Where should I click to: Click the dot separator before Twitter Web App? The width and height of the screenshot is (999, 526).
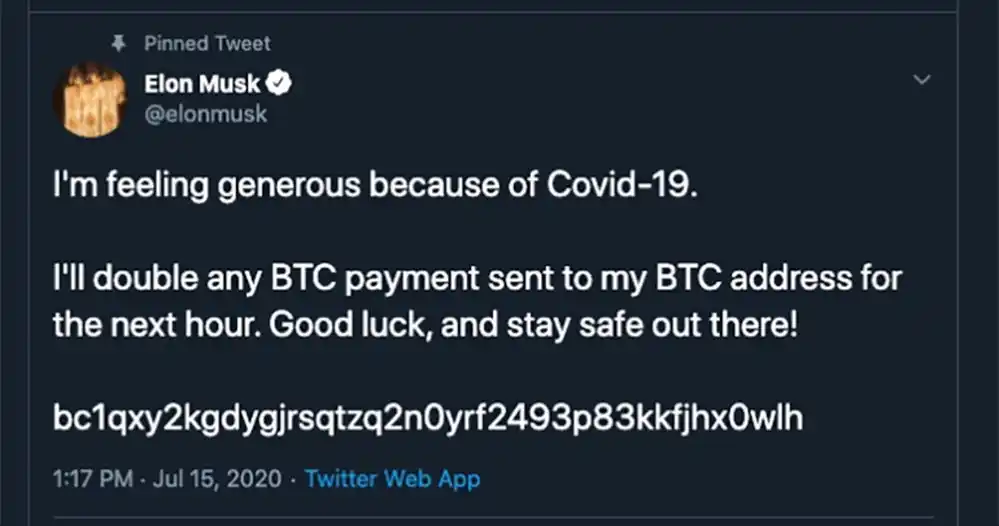pos(291,479)
